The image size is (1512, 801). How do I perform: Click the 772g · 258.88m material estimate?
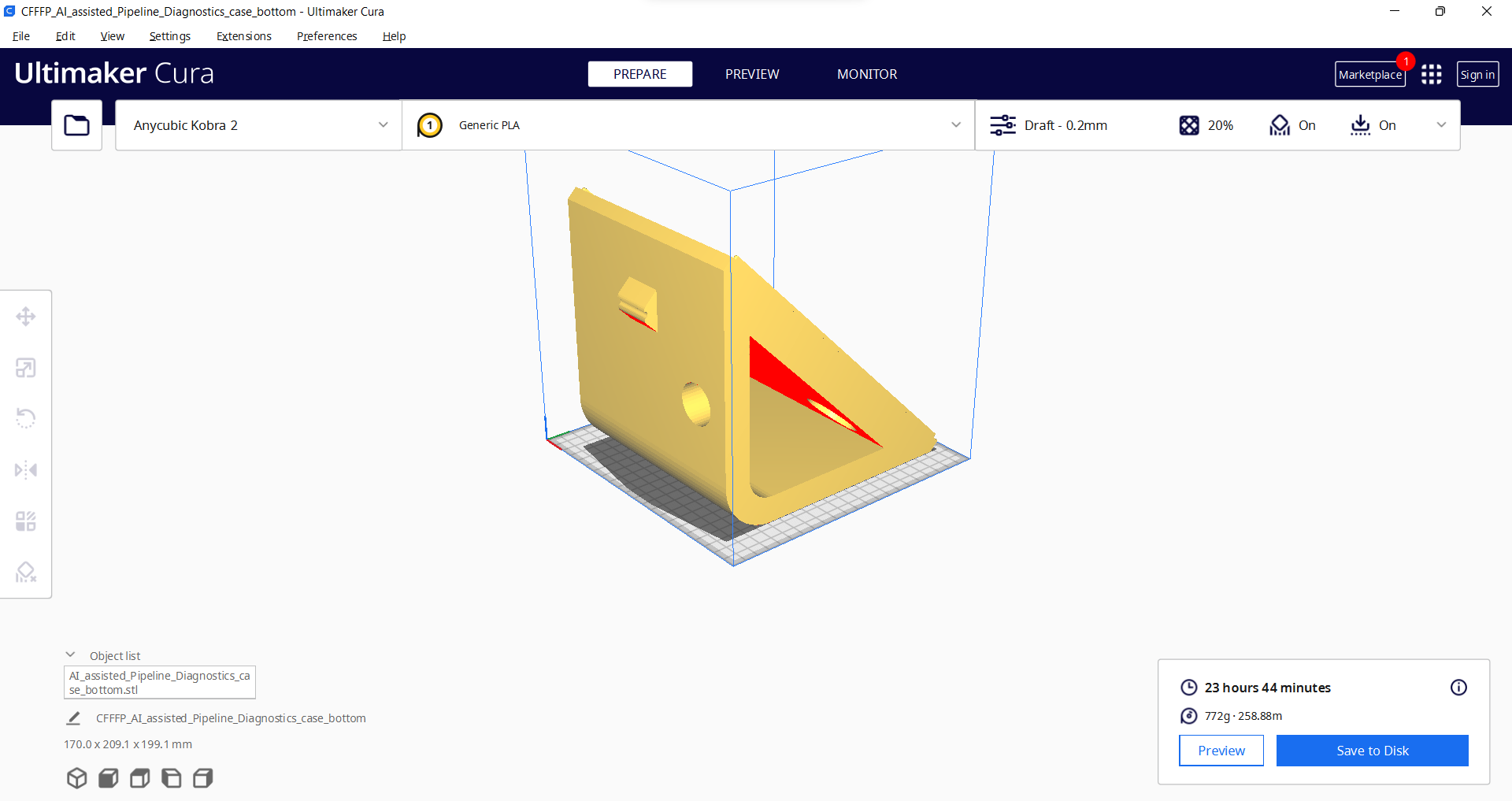click(x=1243, y=716)
